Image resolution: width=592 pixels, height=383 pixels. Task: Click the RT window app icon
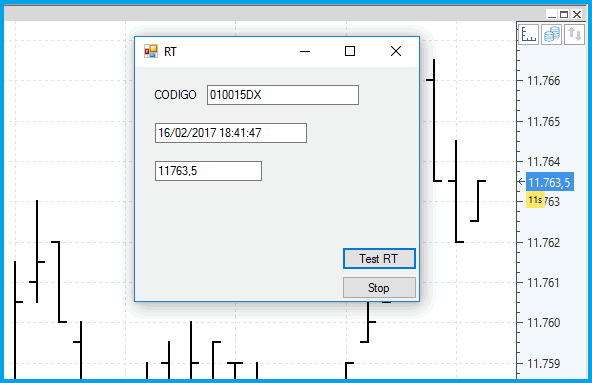[151, 51]
